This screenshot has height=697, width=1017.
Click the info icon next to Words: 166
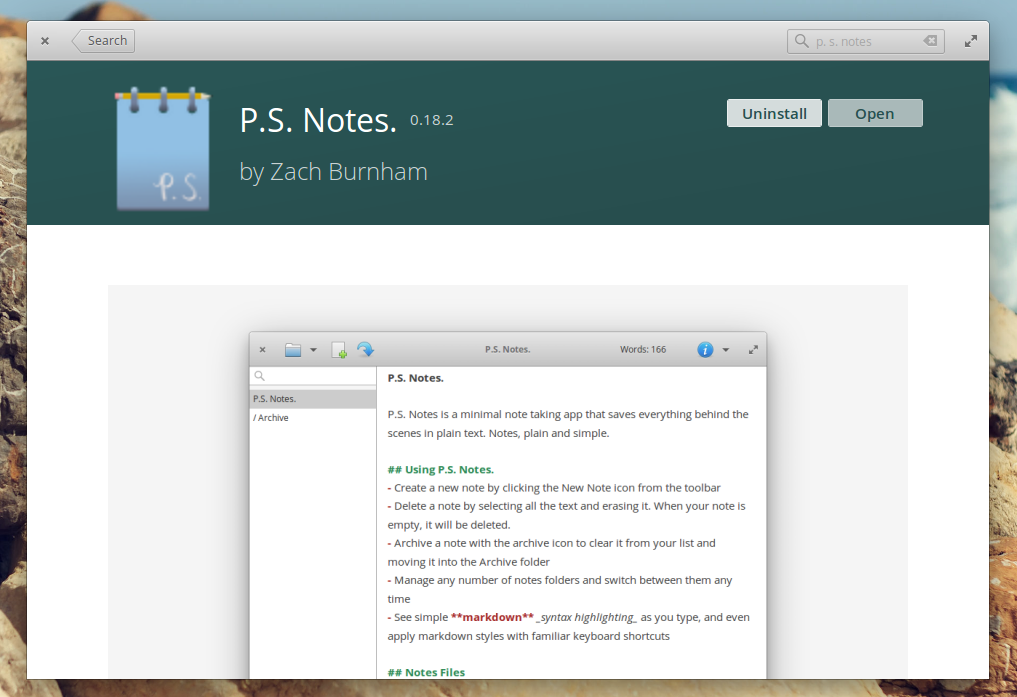point(704,349)
